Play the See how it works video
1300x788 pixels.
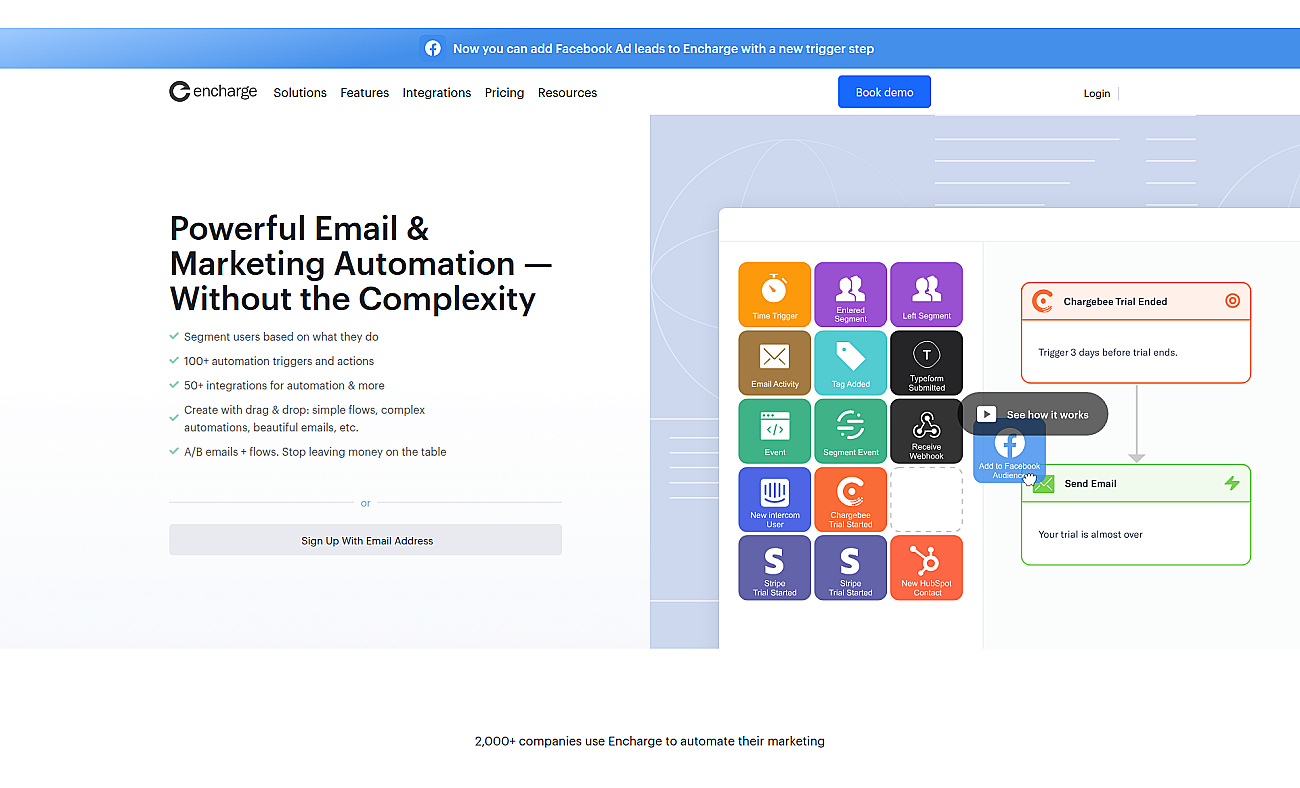coord(1033,414)
